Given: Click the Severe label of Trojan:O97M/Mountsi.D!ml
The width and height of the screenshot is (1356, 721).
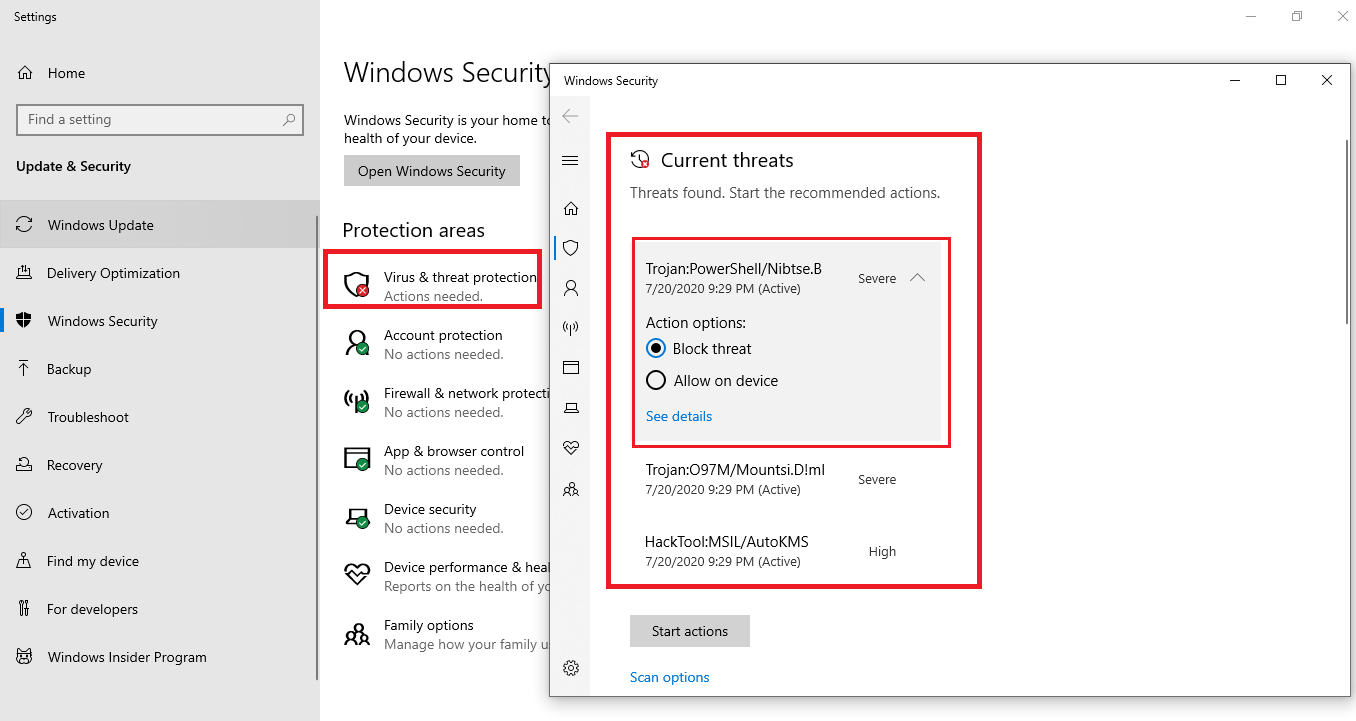Looking at the screenshot, I should 877,480.
